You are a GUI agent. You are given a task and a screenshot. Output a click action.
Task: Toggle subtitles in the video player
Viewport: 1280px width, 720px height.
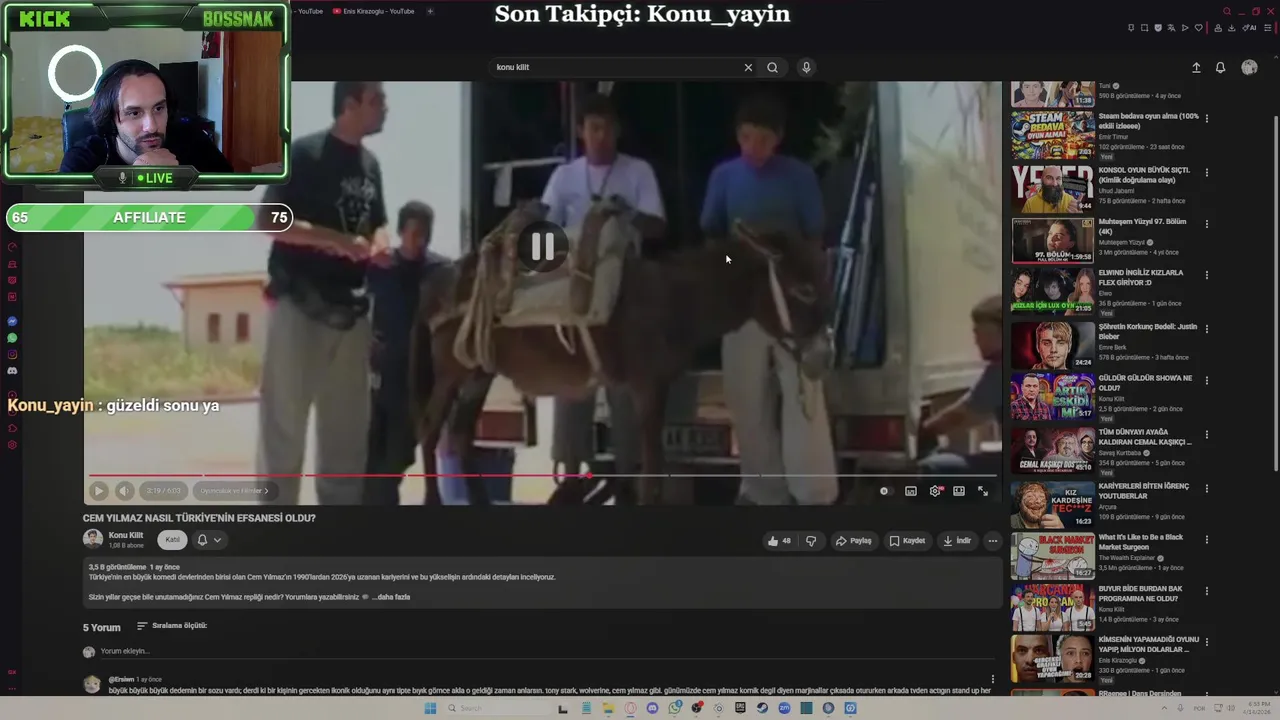tap(910, 491)
